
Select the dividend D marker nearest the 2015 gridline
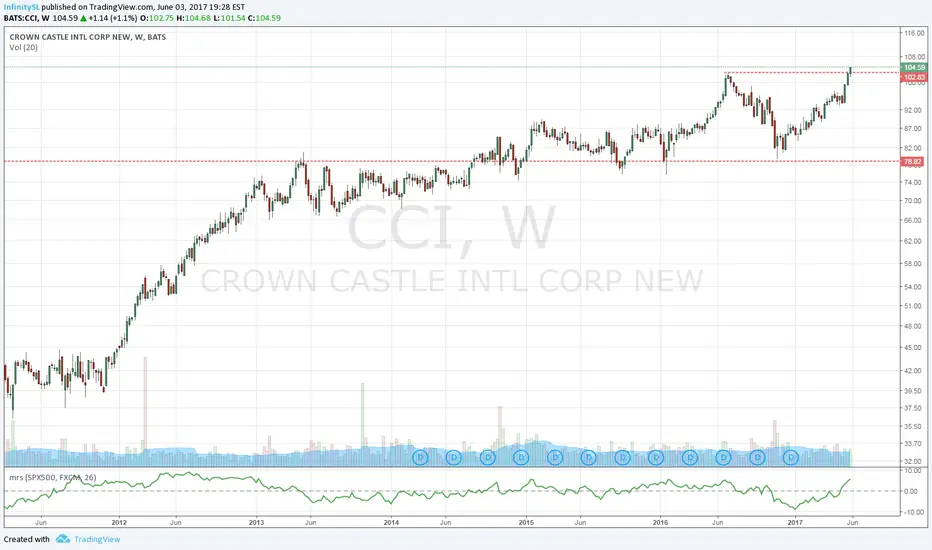tap(521, 457)
